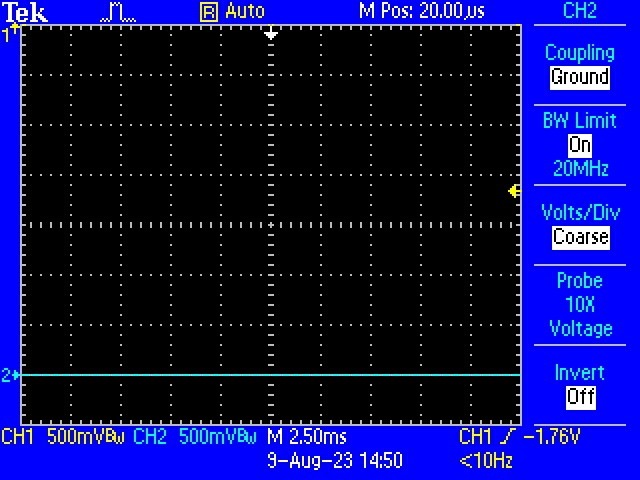Click the CH1 500mV scale readout
Viewport: 640px width, 480px height.
coord(63,437)
